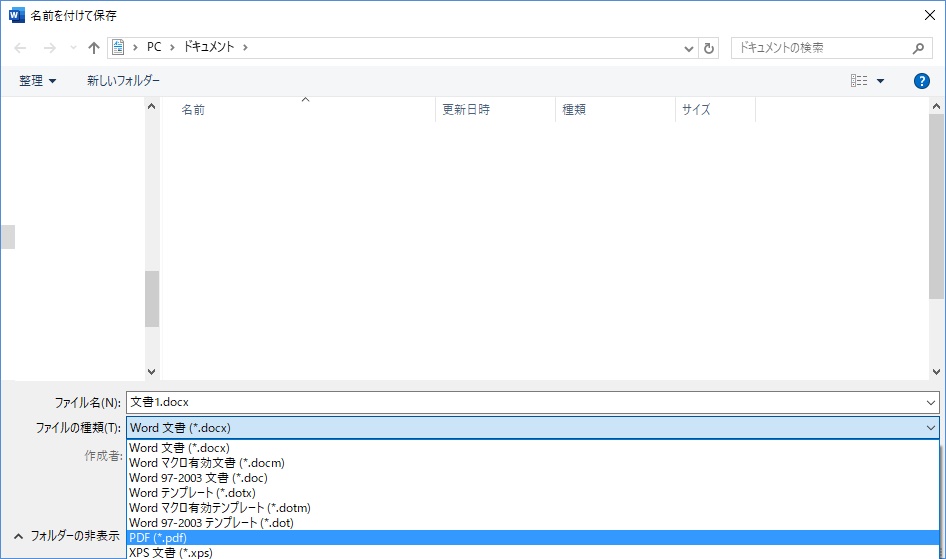Choose Word テンプレート (*.dotx)
Image resolution: width=946 pixels, height=559 pixels.
point(533,493)
